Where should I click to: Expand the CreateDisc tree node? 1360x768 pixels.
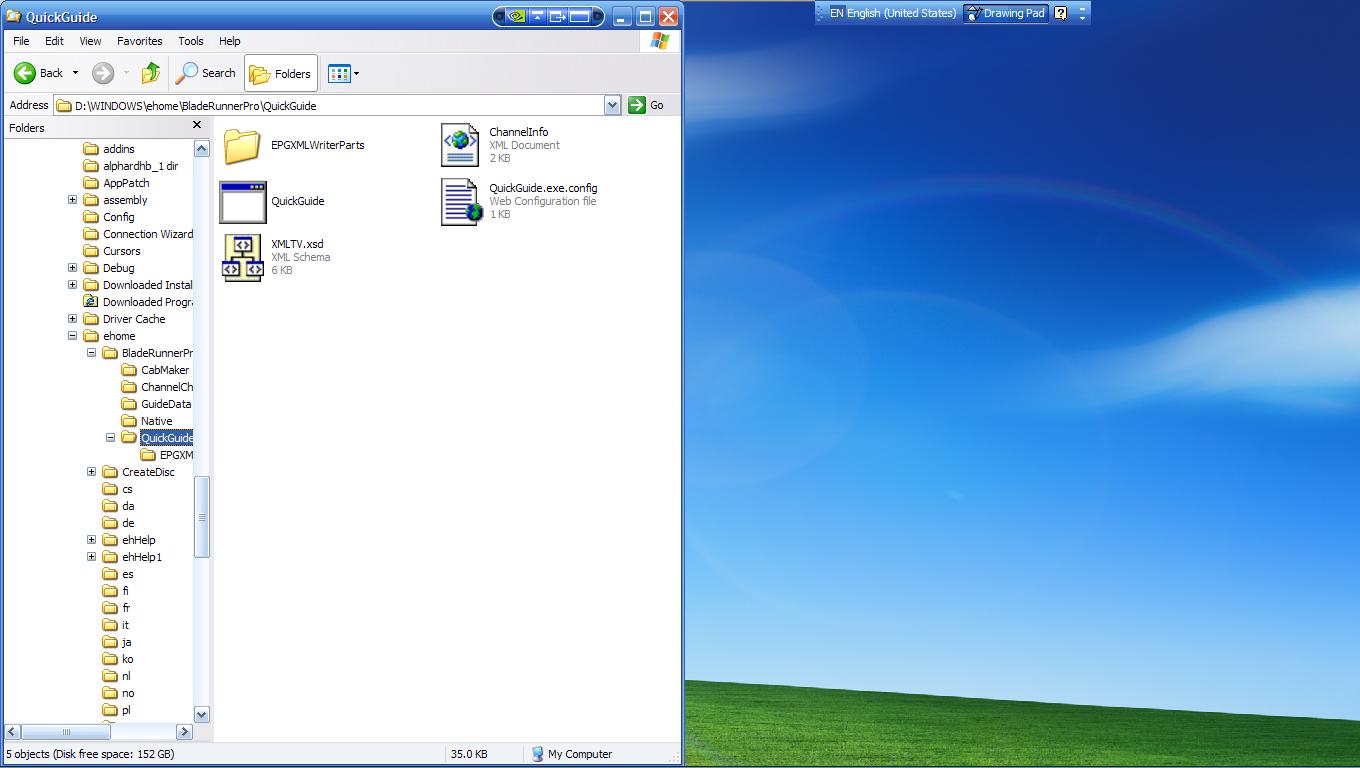point(91,472)
